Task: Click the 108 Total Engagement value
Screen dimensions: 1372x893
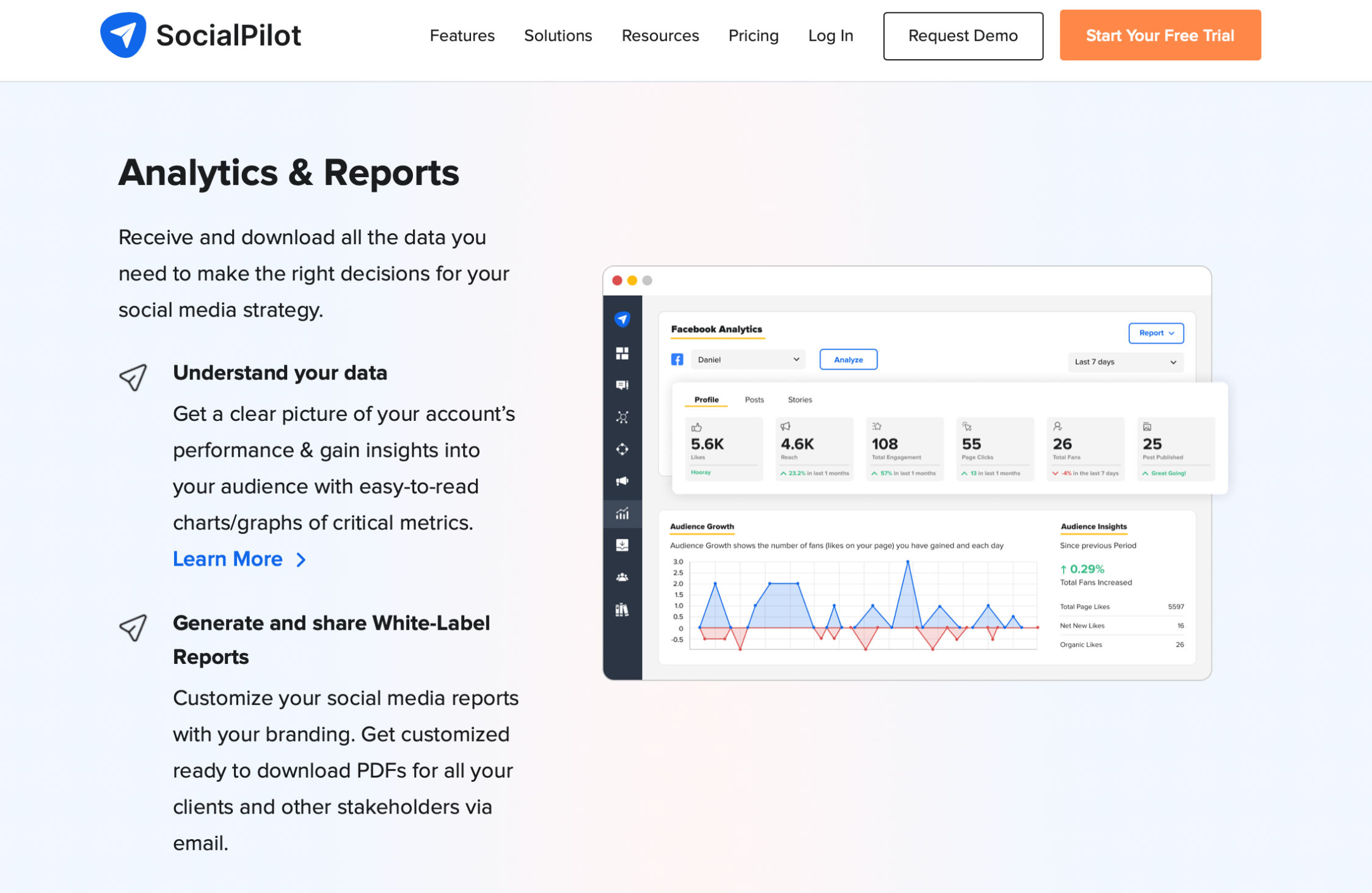Action: point(885,443)
